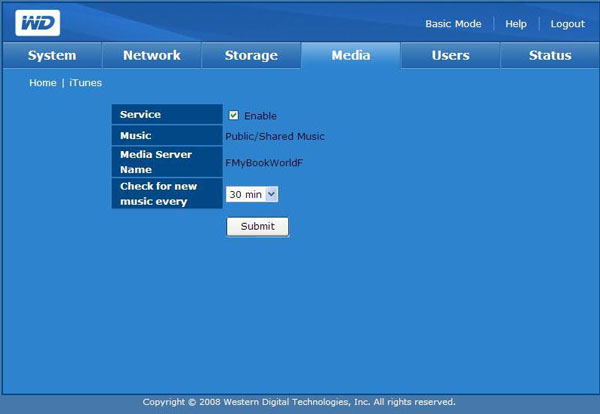Switch to the Users tab
Screen dimensions: 600x414
point(450,56)
